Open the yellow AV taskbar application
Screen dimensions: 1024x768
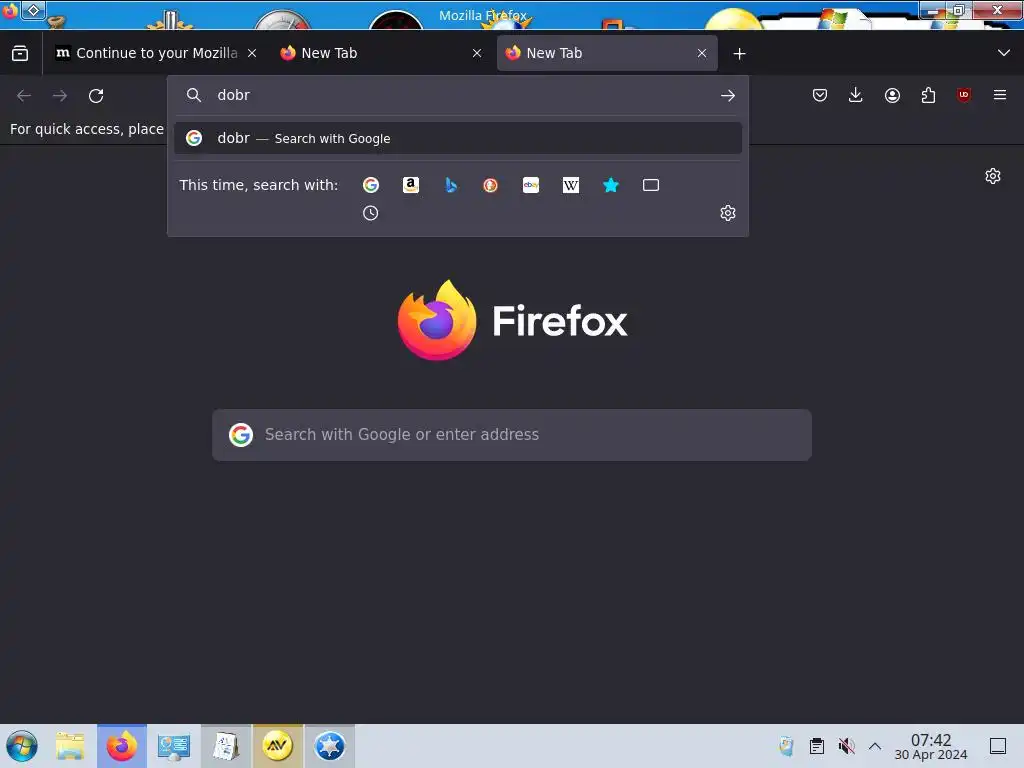pyautogui.click(x=278, y=746)
